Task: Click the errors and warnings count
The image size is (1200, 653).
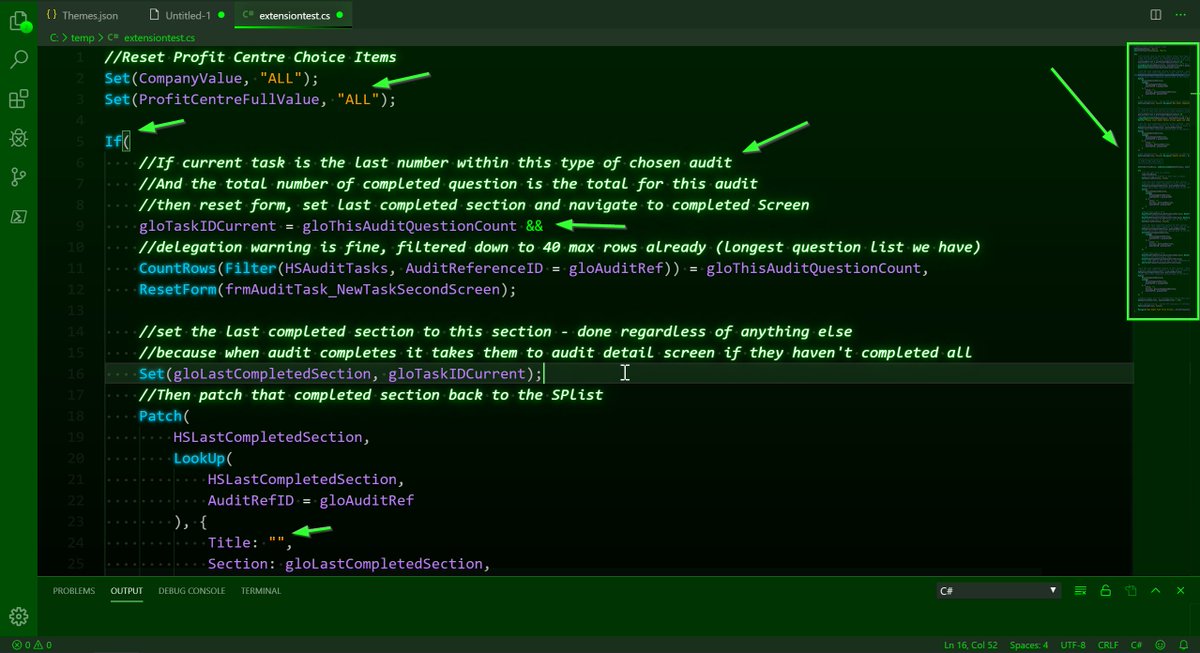Action: [31, 645]
